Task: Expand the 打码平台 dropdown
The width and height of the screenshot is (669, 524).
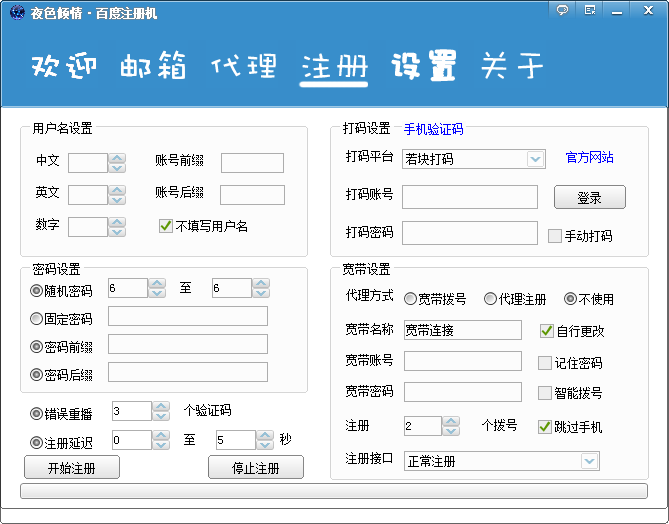Action: tap(535, 159)
